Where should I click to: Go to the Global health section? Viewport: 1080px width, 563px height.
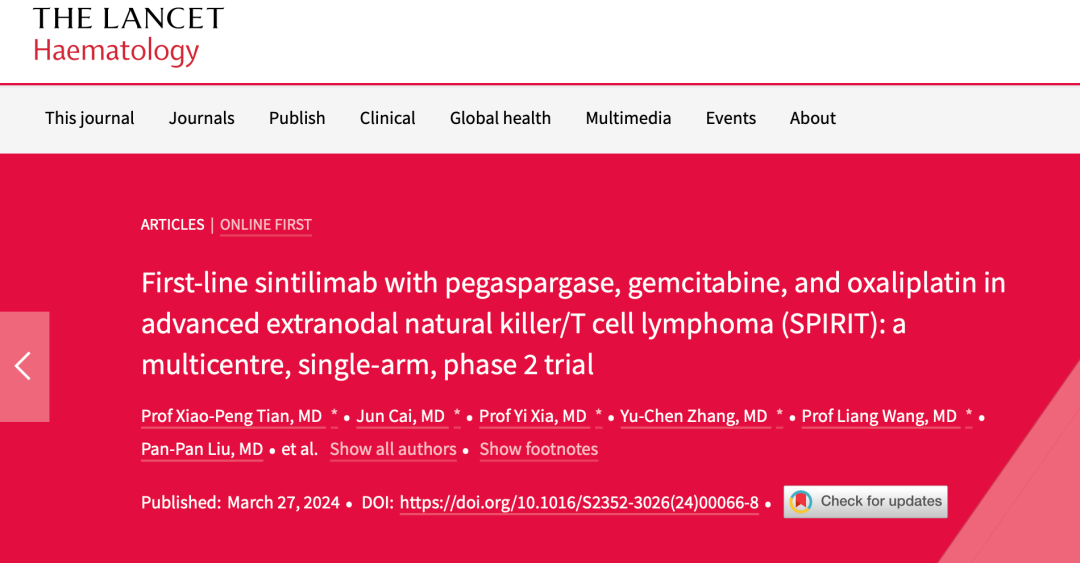click(x=500, y=118)
